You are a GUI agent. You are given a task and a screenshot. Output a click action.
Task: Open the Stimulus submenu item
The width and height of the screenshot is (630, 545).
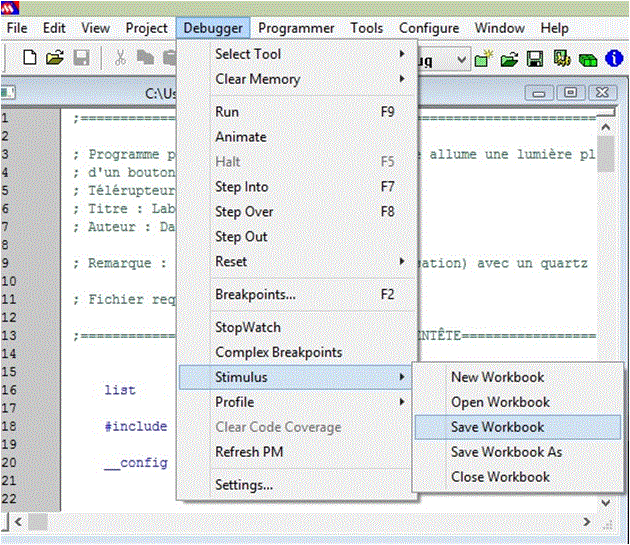tap(296, 377)
